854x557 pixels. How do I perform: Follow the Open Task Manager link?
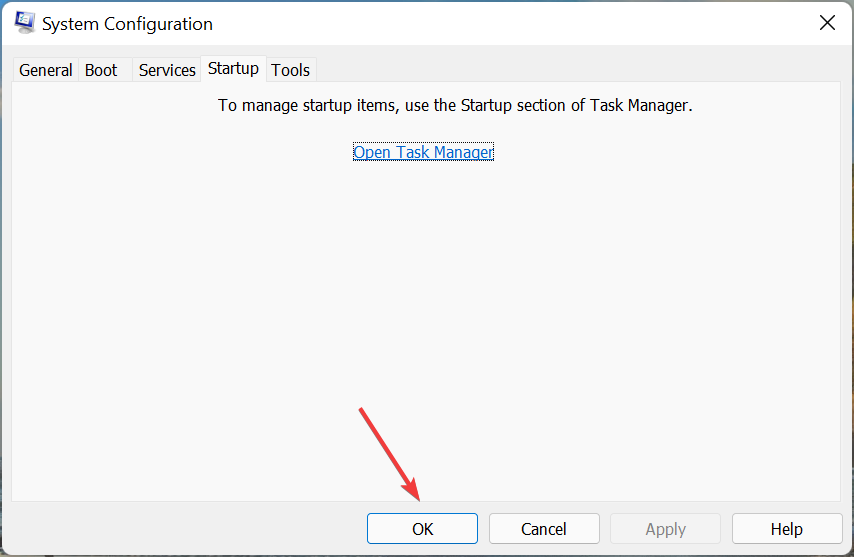tap(423, 152)
